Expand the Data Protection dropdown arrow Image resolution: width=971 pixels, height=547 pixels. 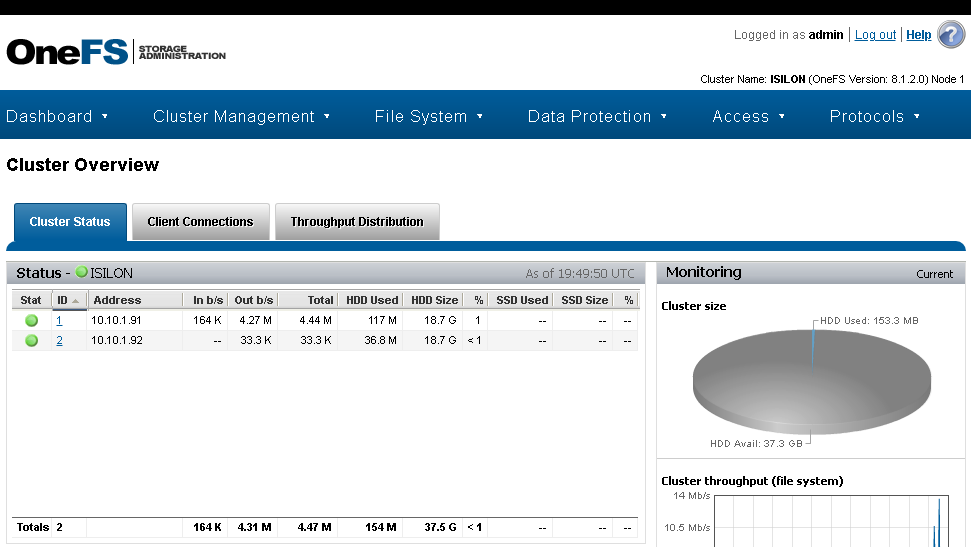[663, 116]
